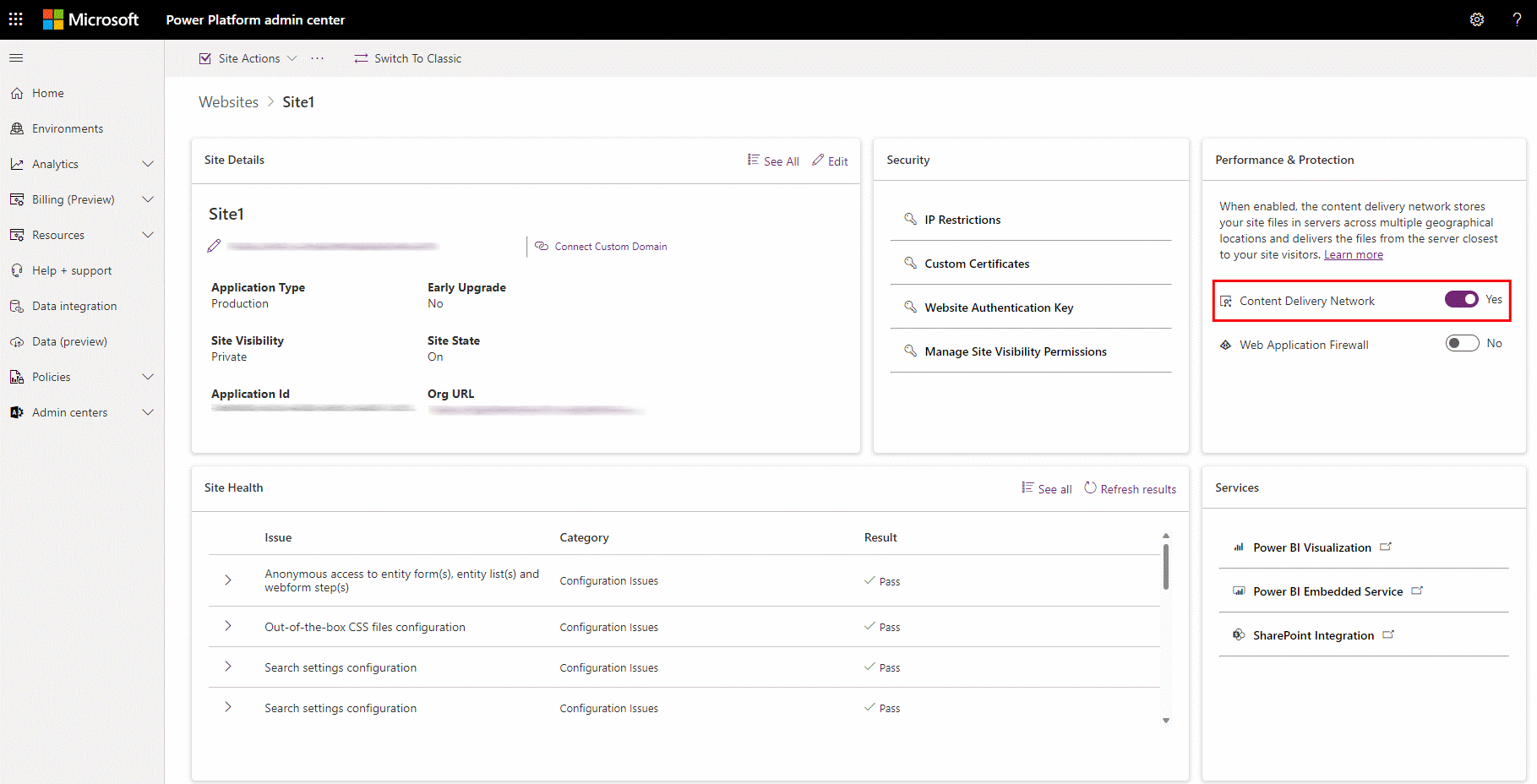1537x784 pixels.
Task: Open the app launcher waffle icon
Action: pyautogui.click(x=16, y=19)
